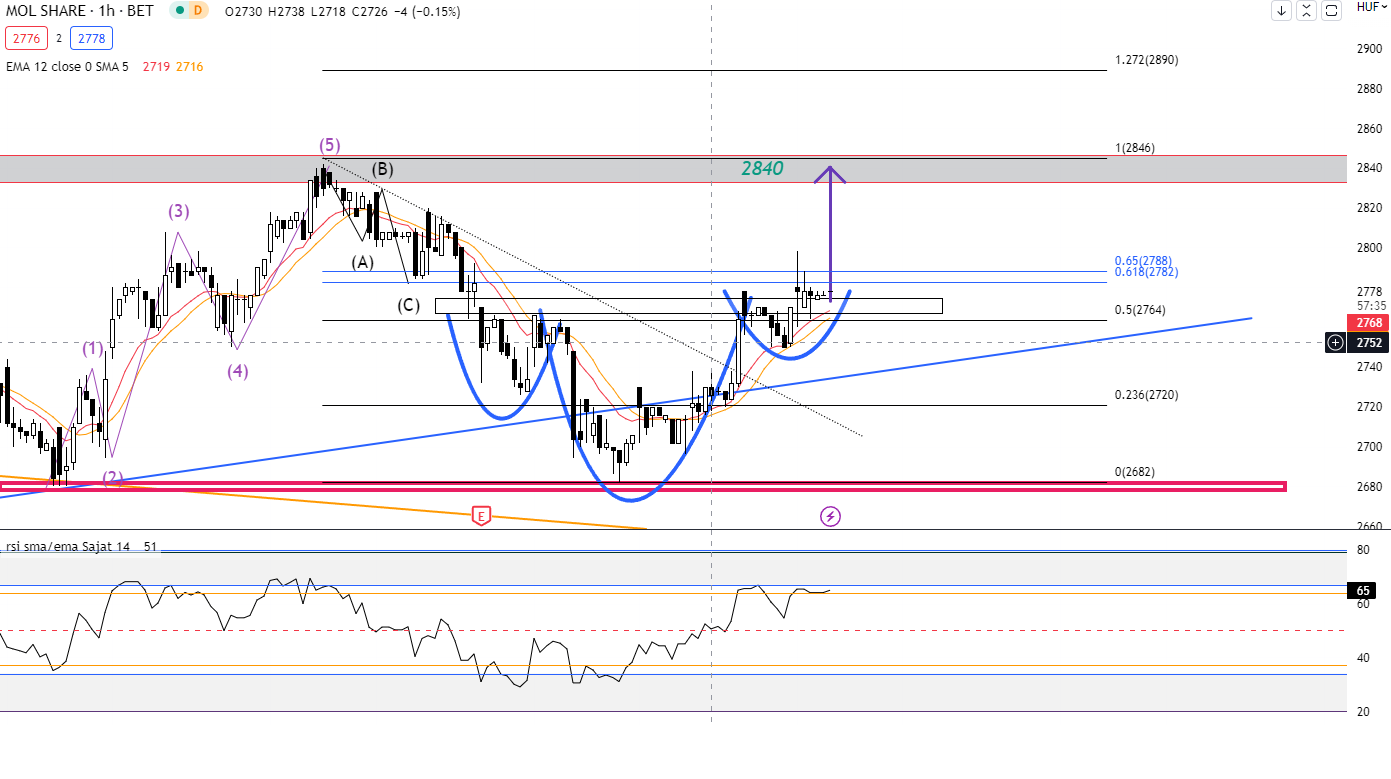1391x779 pixels.
Task: Click the 1.272(2890) Fibonacci level label
Action: click(1147, 60)
